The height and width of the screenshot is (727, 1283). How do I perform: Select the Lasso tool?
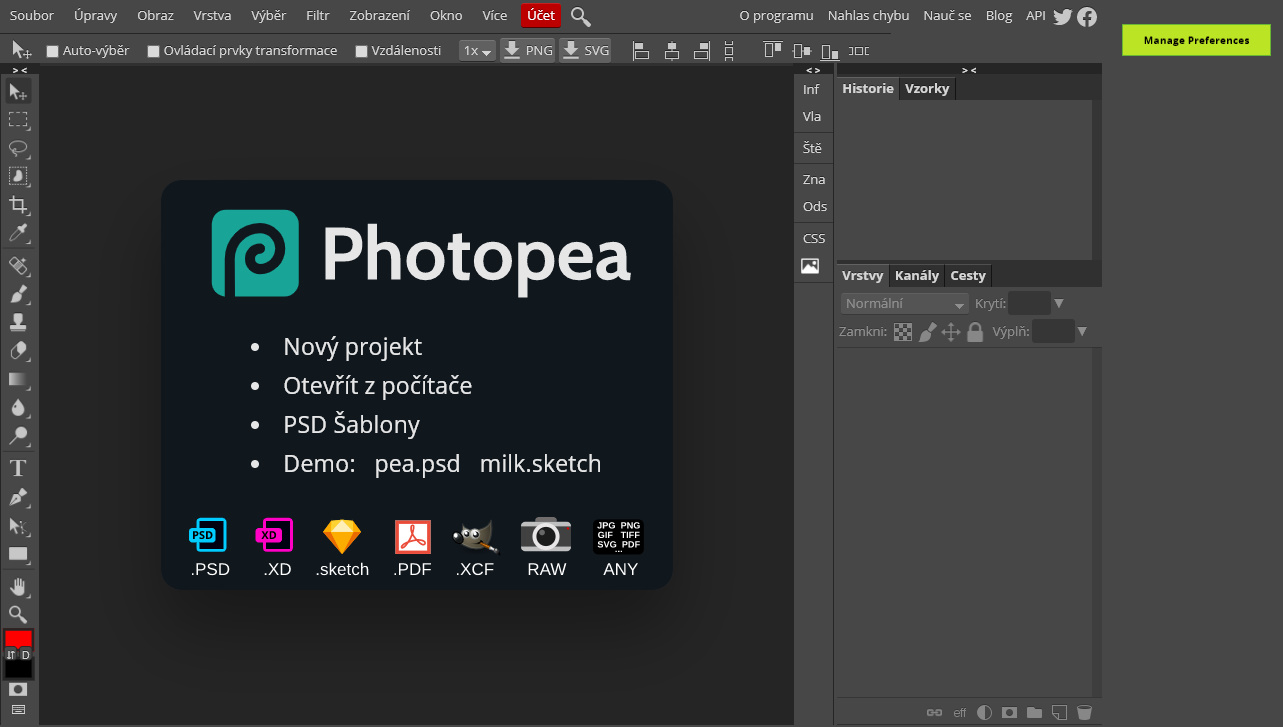click(x=18, y=148)
